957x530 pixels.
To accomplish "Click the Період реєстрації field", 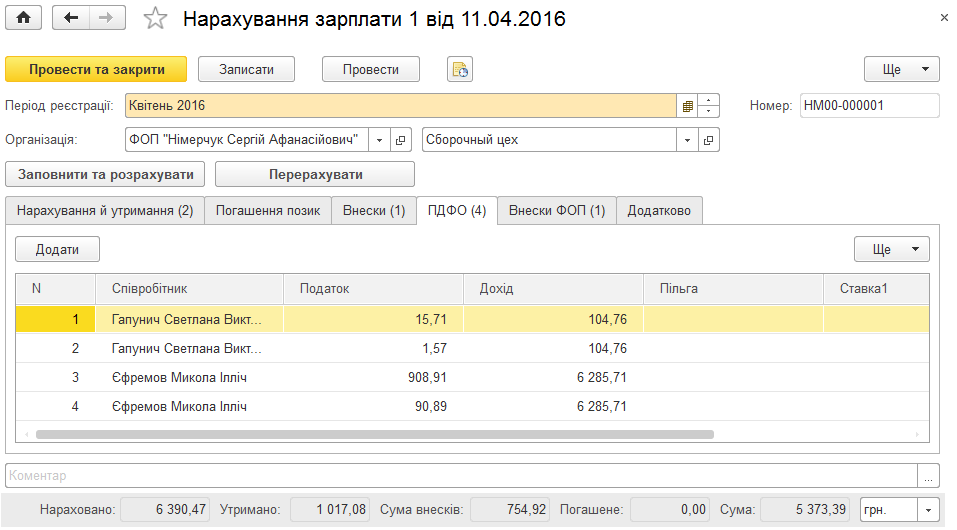I will coord(400,106).
